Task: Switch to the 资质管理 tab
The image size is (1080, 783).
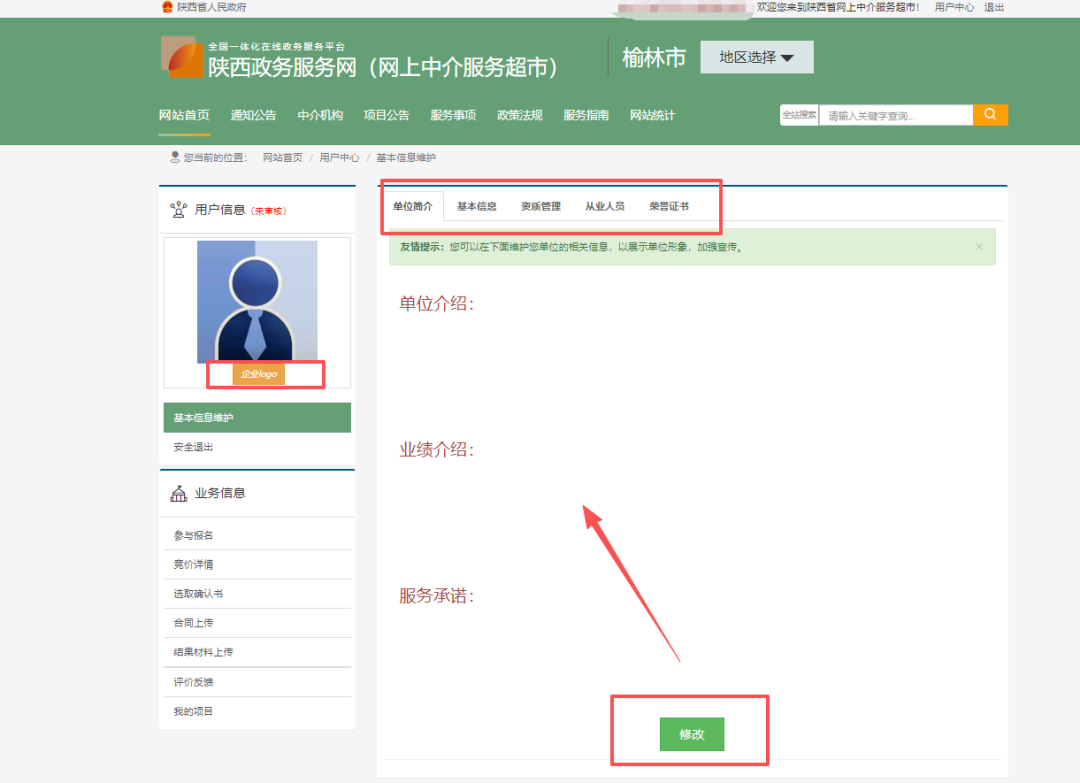Action: [541, 206]
